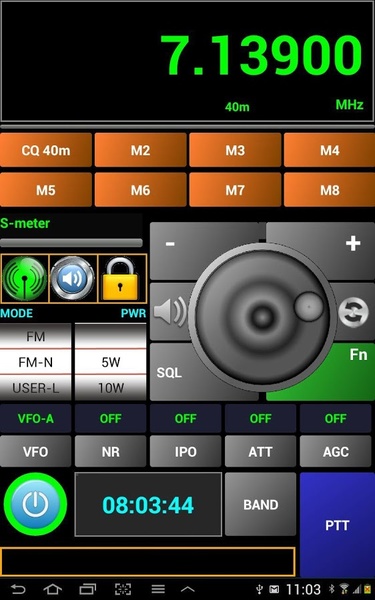Image resolution: width=375 pixels, height=600 pixels.
Task: Choose 5W in the power picker
Action: [x=111, y=362]
